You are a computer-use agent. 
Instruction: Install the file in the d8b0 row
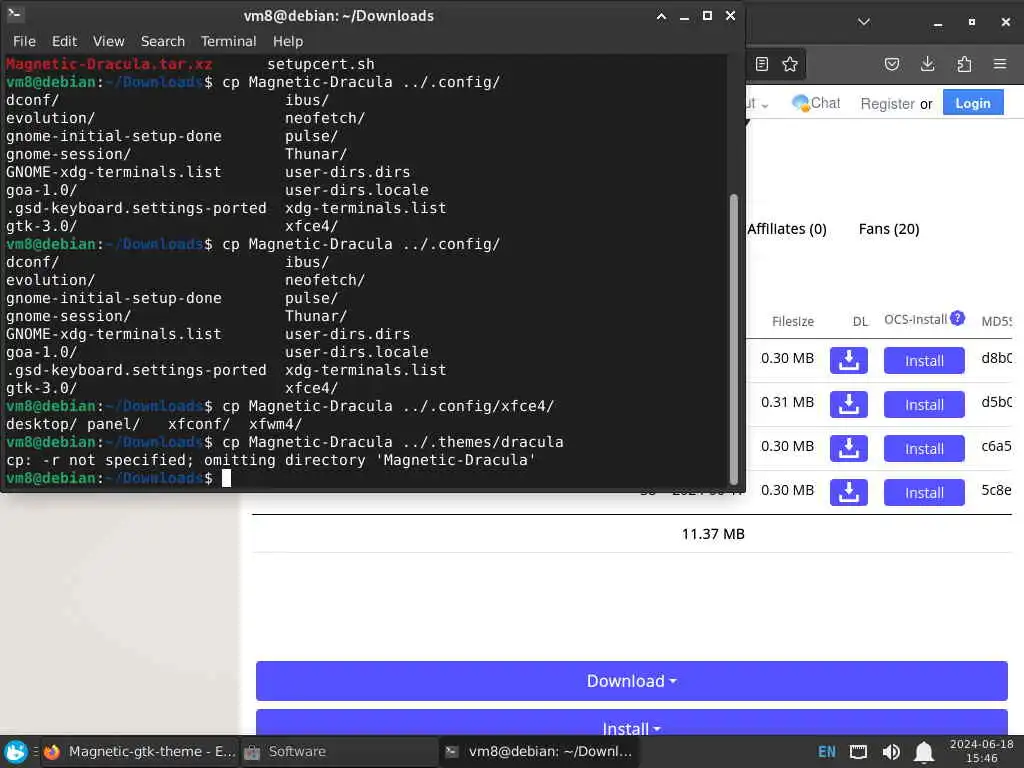[924, 360]
